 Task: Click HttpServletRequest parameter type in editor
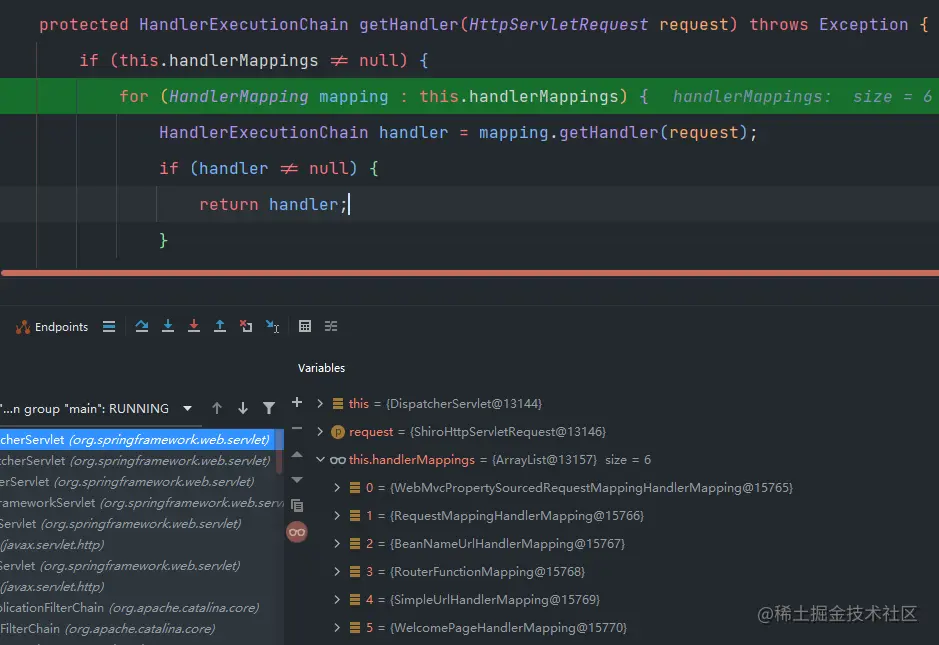coord(558,25)
